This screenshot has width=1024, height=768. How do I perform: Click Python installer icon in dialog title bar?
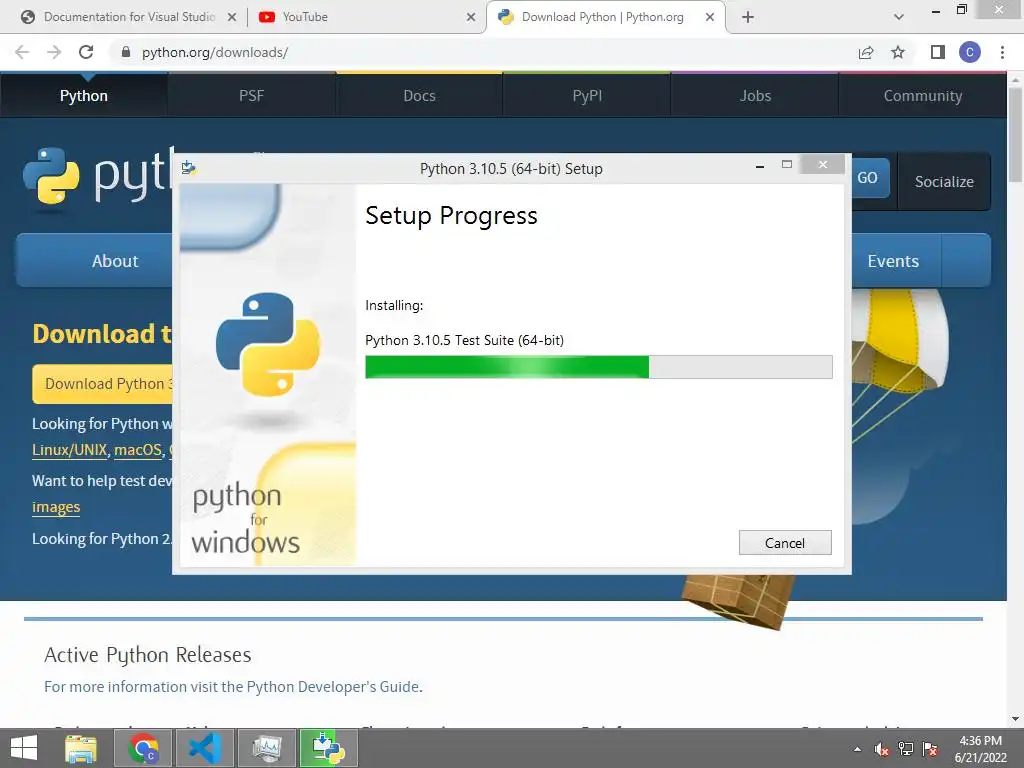(189, 168)
